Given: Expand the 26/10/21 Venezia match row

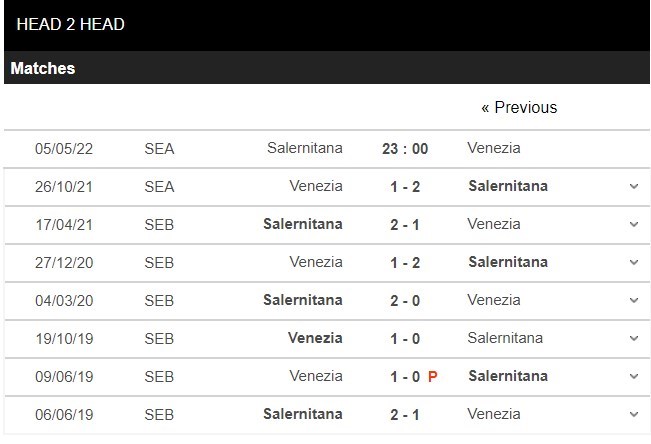Looking at the screenshot, I should tap(634, 186).
